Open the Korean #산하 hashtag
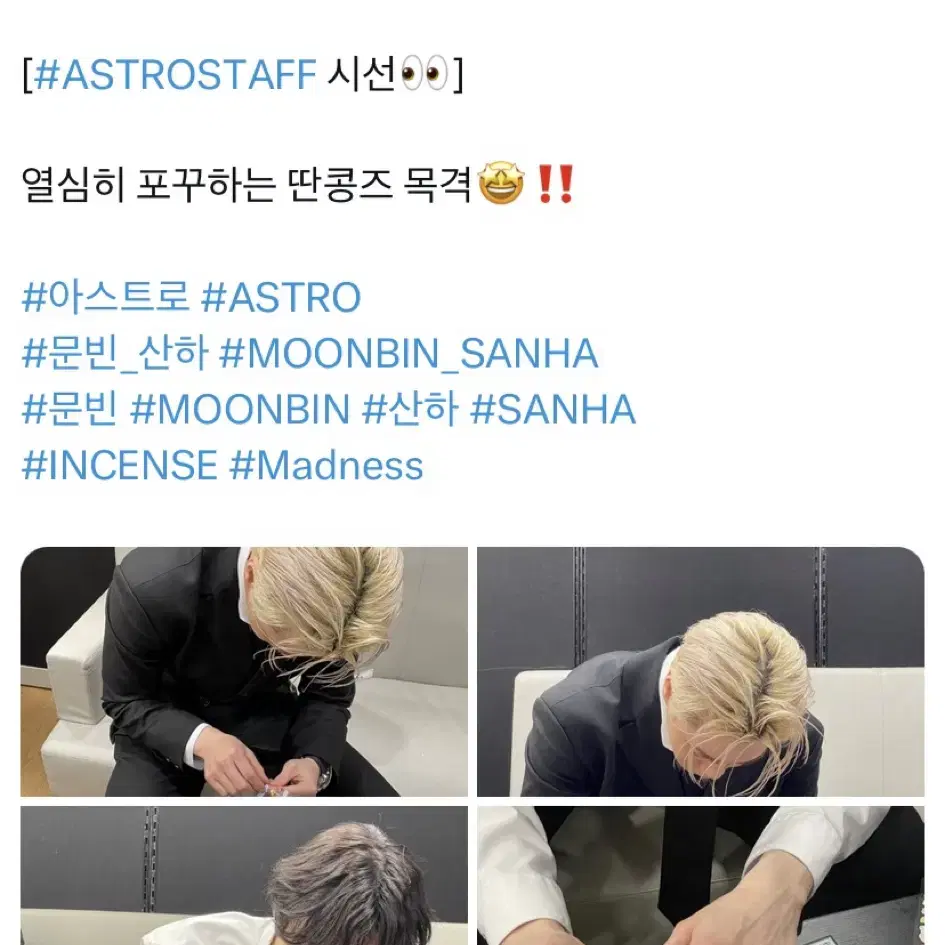Screen dimensions: 945x945 click(x=410, y=409)
